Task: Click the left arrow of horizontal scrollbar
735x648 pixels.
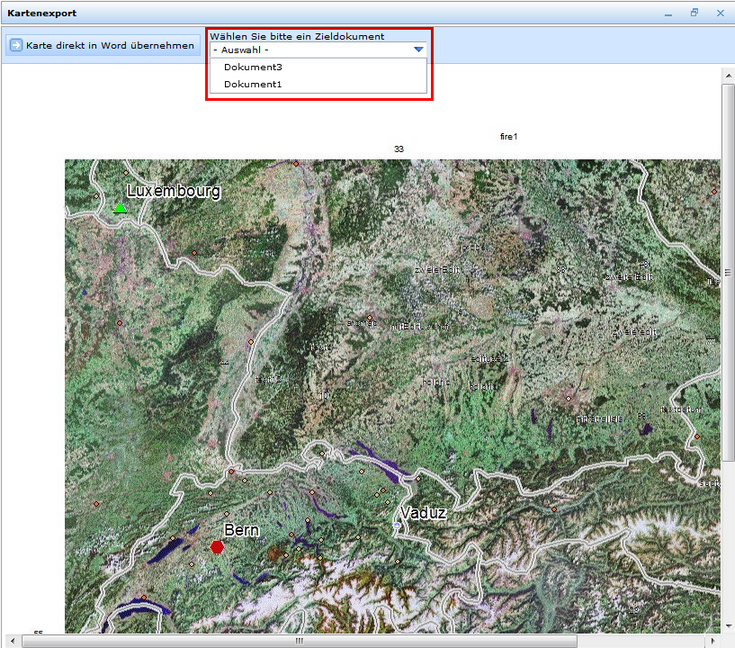Action: pos(11,641)
